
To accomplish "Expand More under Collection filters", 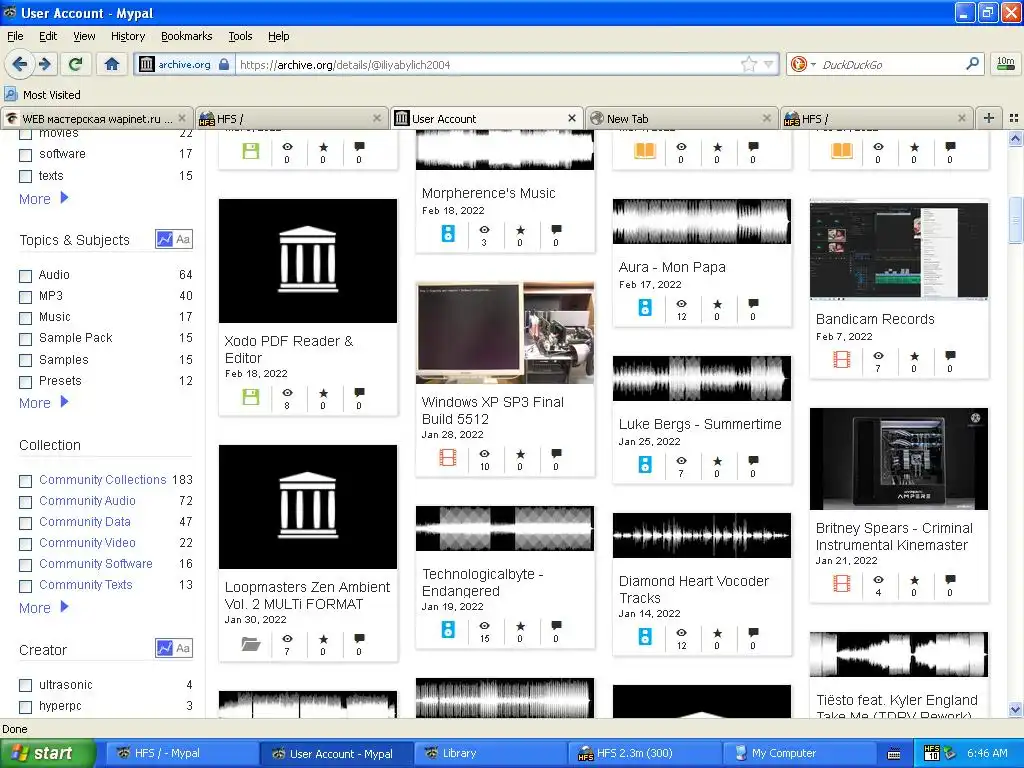I will pyautogui.click(x=44, y=607).
